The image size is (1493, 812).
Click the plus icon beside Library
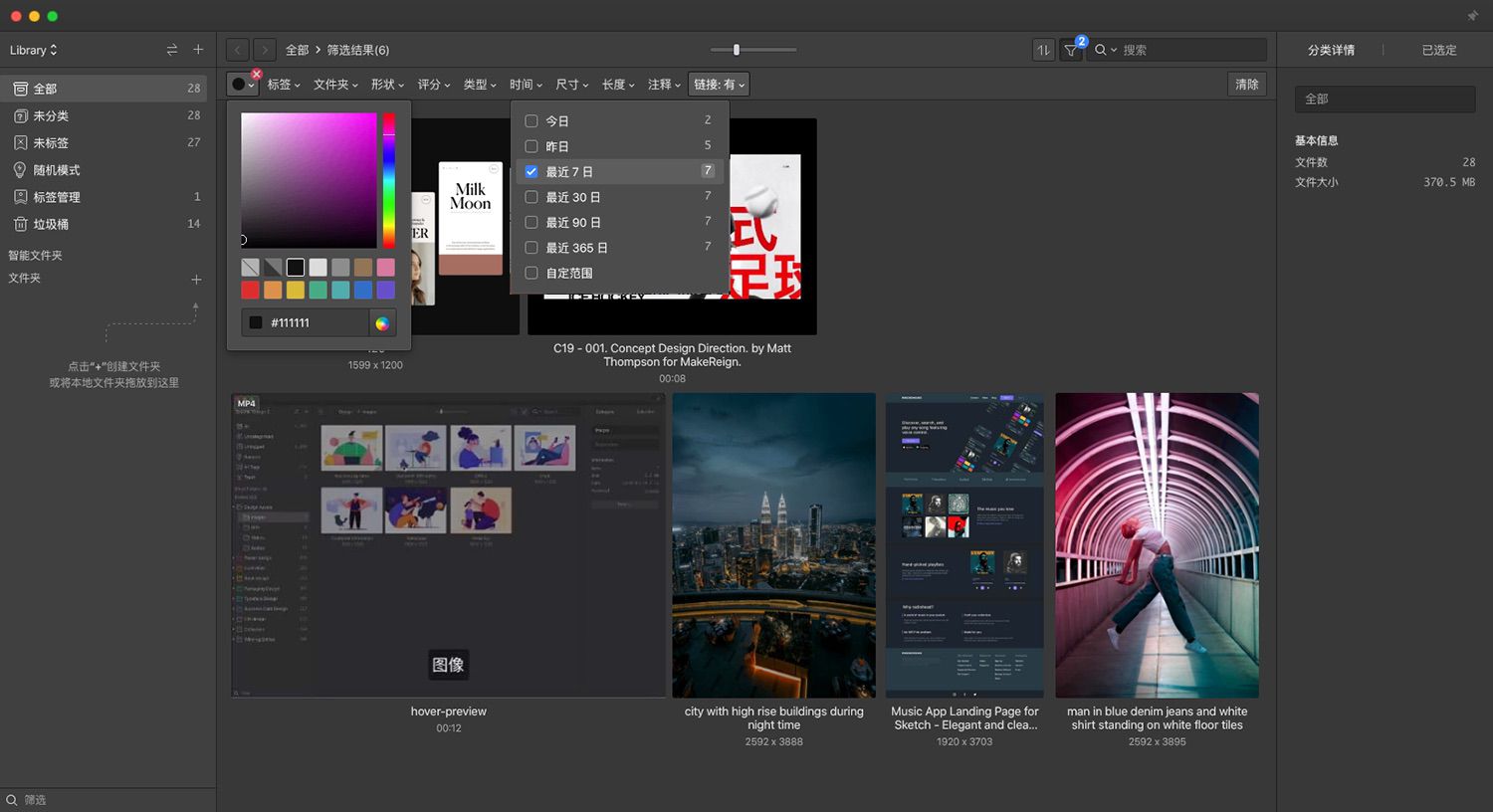(198, 50)
